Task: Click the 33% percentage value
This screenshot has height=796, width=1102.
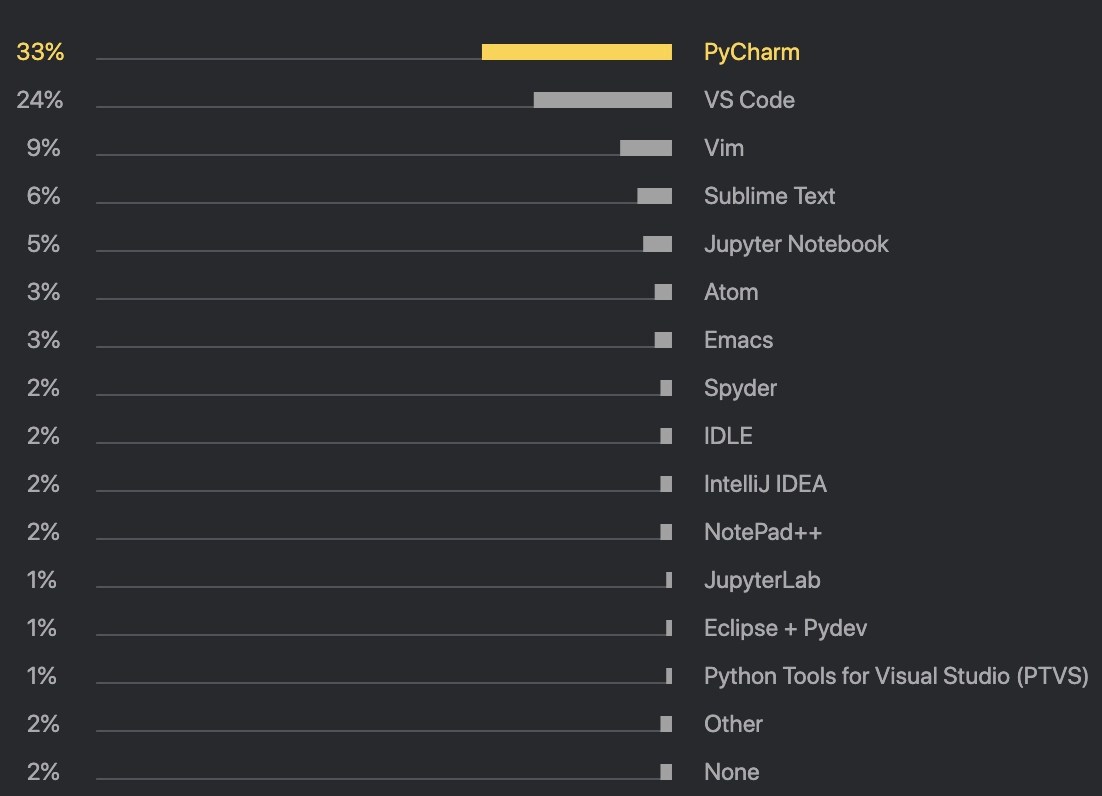Action: (x=40, y=52)
